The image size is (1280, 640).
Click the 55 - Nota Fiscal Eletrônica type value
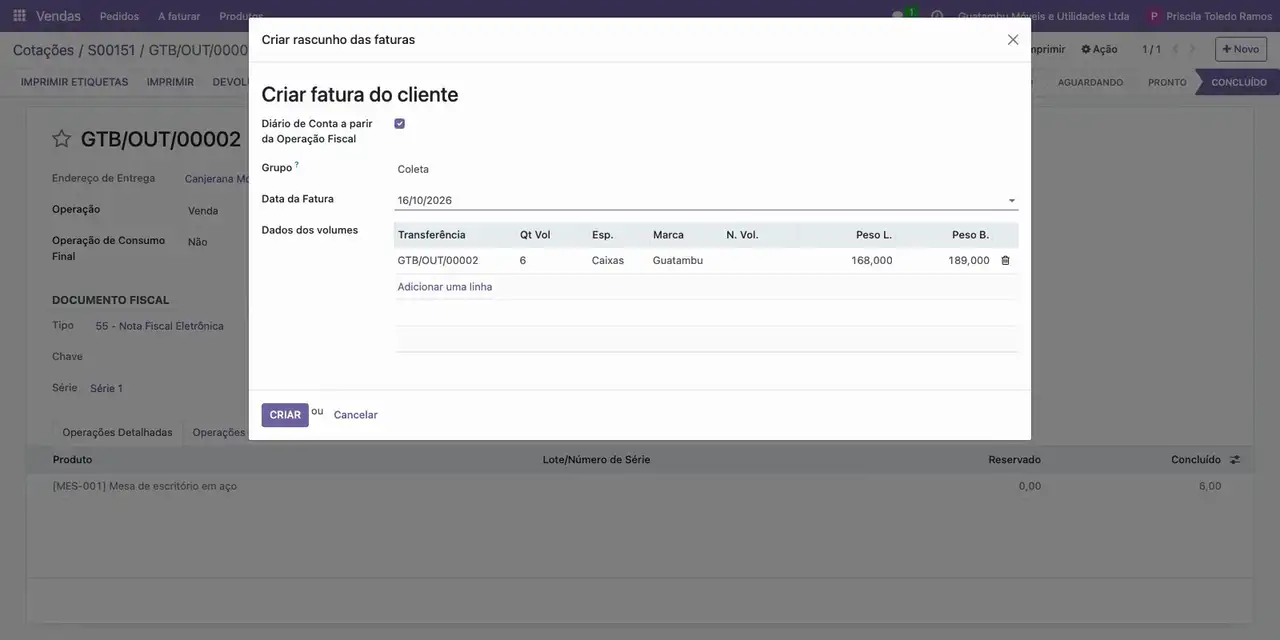tap(160, 326)
